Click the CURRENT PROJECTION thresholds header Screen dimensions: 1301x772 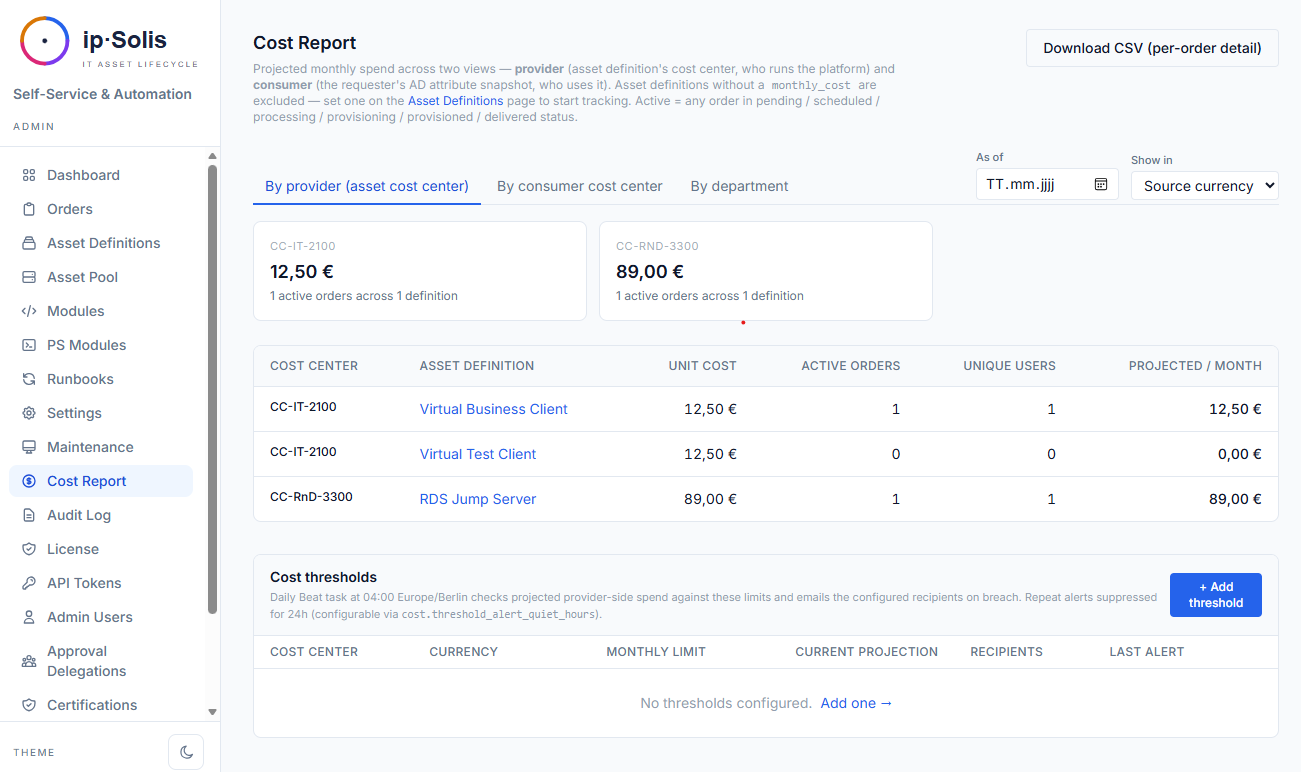pos(866,652)
